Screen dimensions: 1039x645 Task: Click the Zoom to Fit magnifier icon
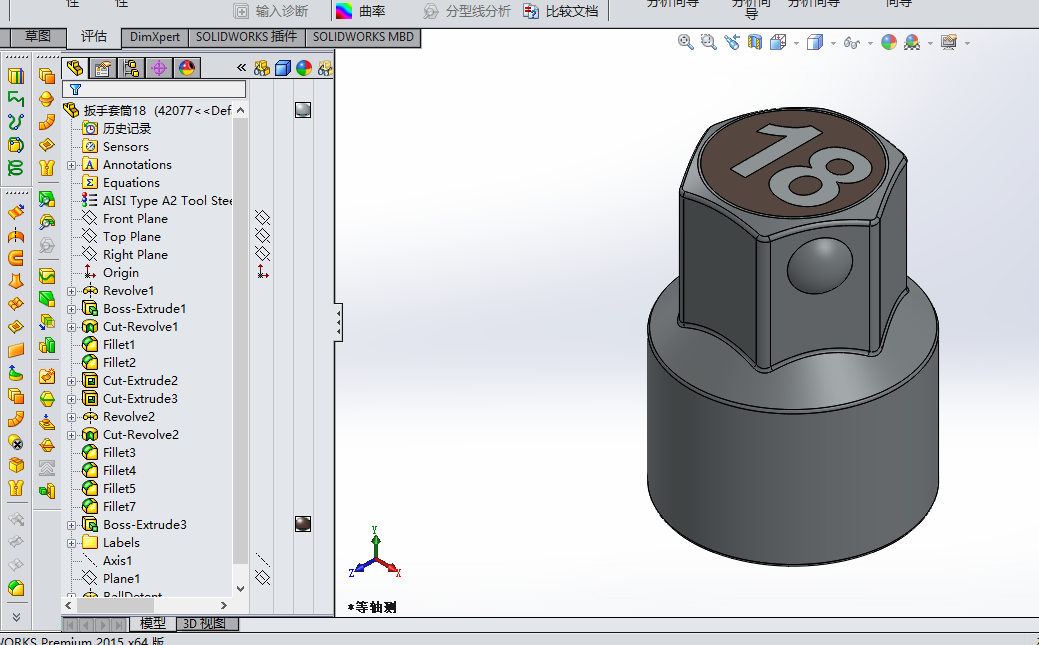point(685,42)
